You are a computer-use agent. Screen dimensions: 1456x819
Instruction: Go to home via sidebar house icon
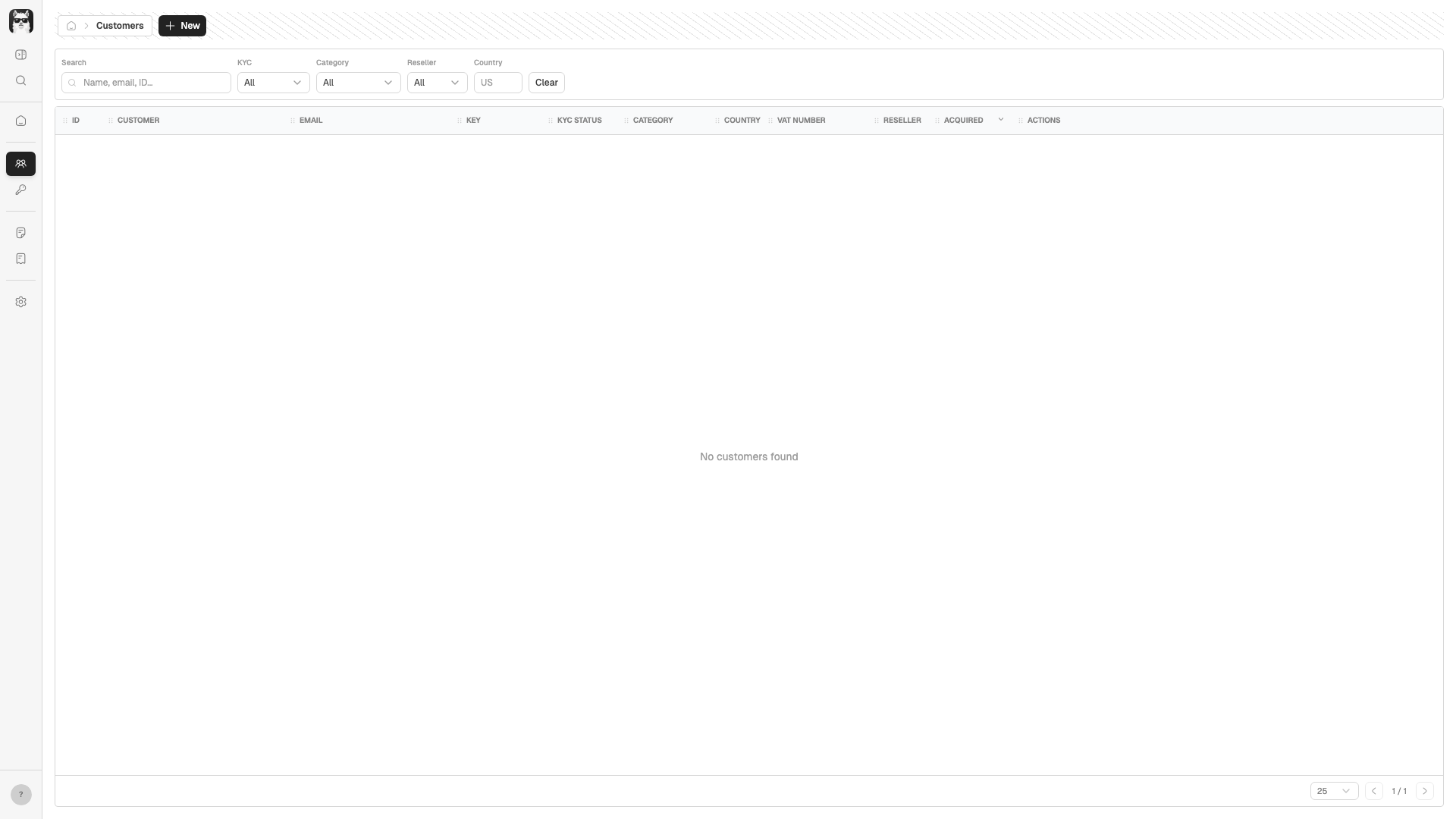(20, 121)
